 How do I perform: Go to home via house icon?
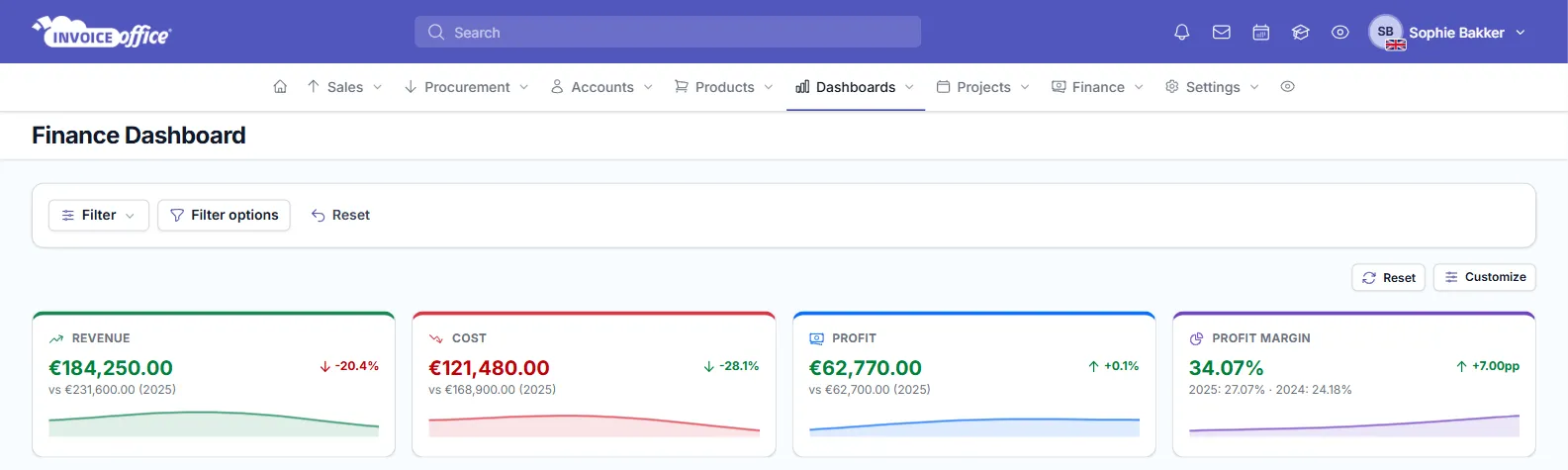click(x=280, y=87)
